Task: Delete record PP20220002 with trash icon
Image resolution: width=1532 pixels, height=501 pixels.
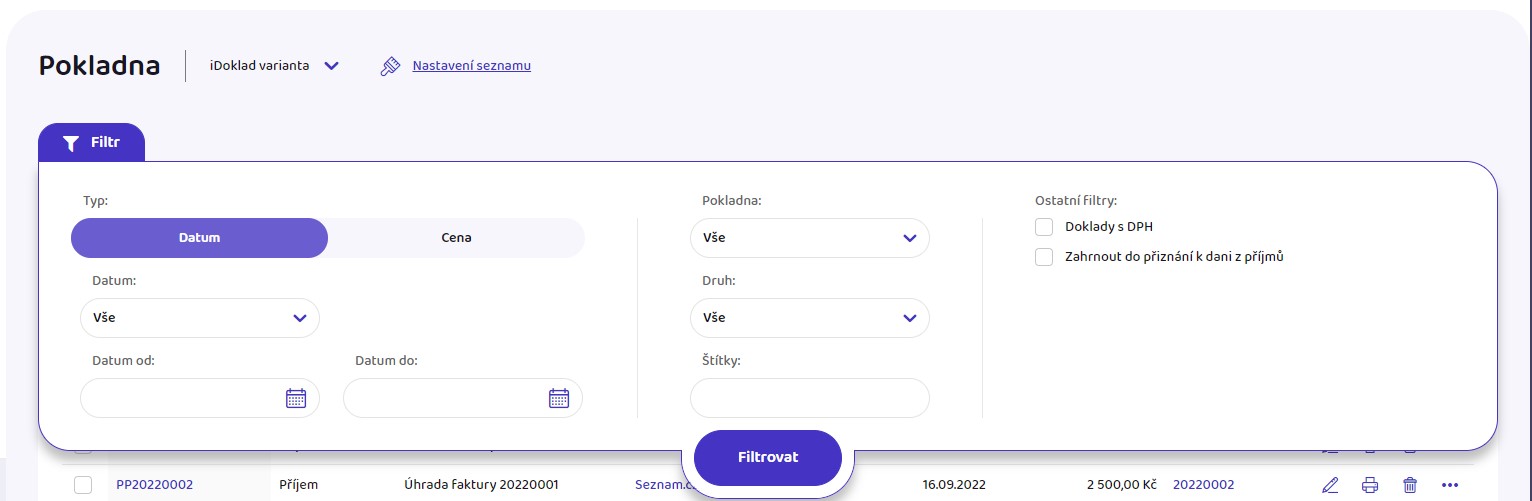Action: 1410,485
